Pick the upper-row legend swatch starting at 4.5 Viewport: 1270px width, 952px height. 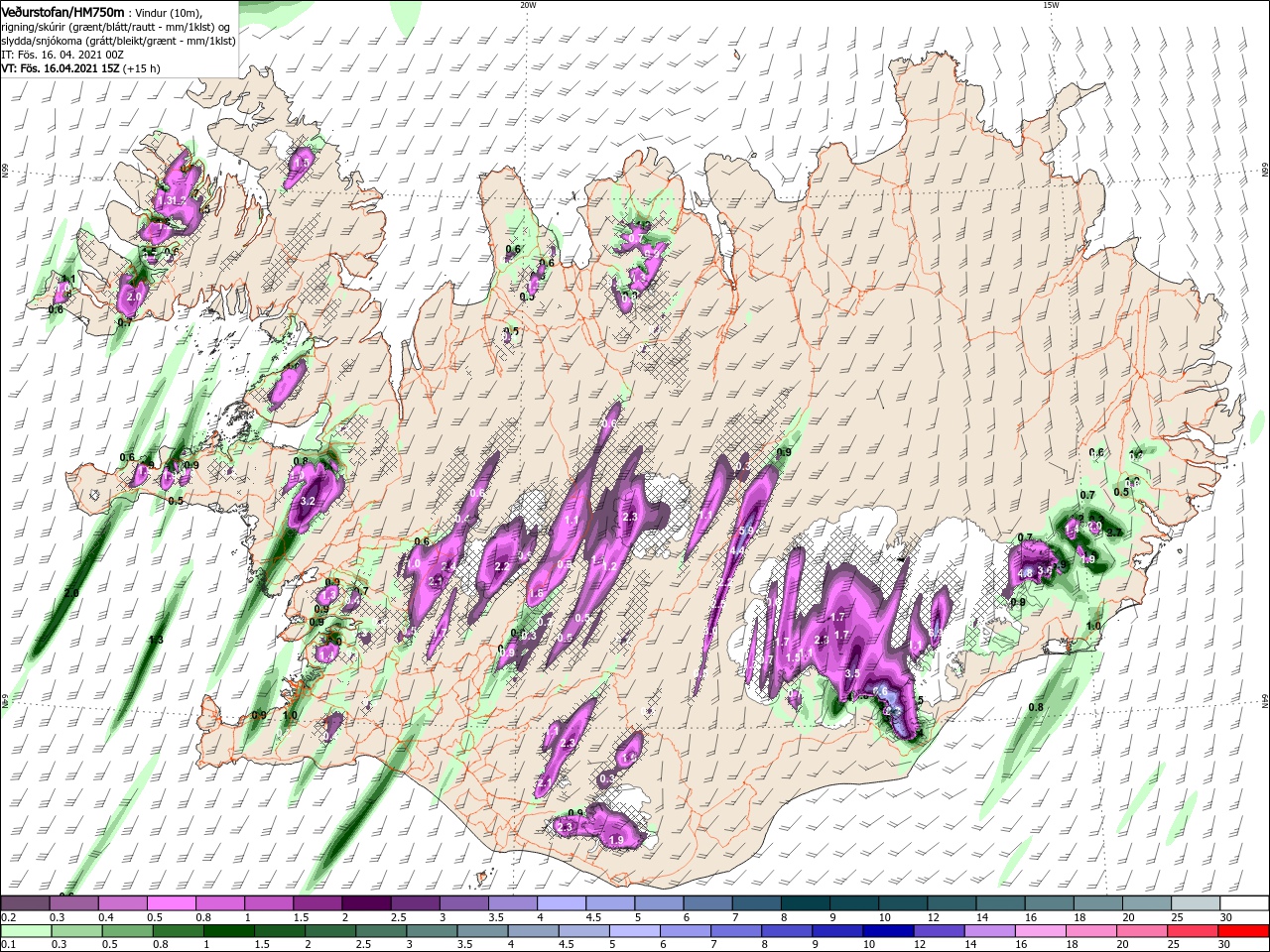610,903
